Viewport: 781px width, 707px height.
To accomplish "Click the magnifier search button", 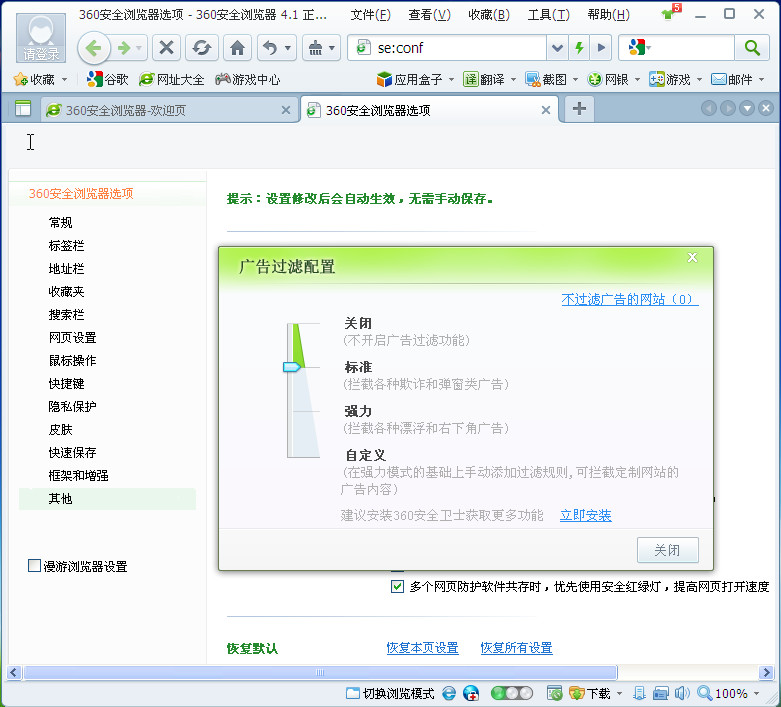I will (752, 48).
